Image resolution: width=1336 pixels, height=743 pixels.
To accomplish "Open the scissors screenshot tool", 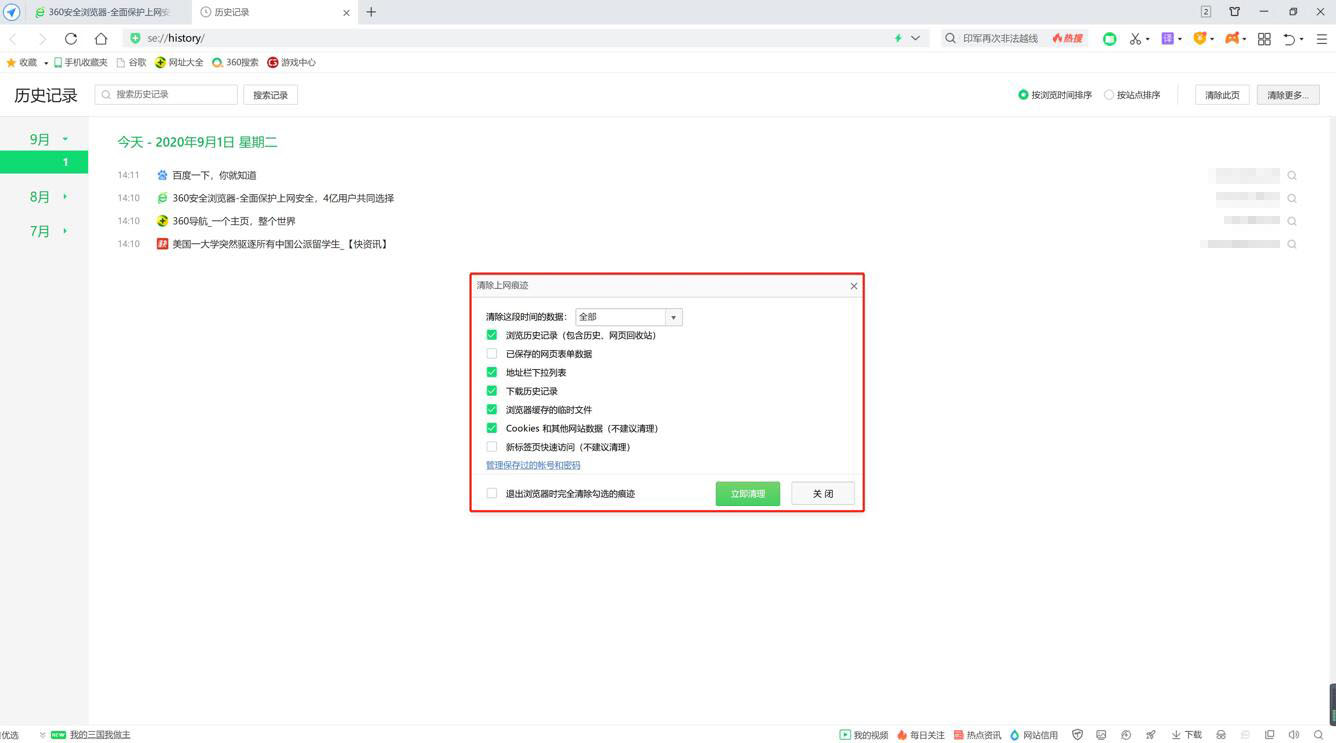I will pyautogui.click(x=1134, y=38).
